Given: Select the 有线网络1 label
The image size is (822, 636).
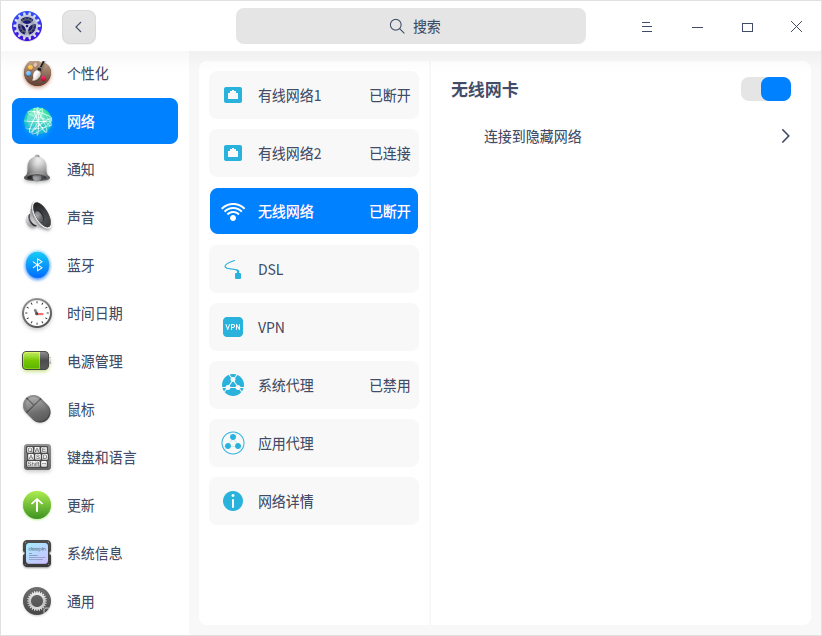Looking at the screenshot, I should pos(289,96).
